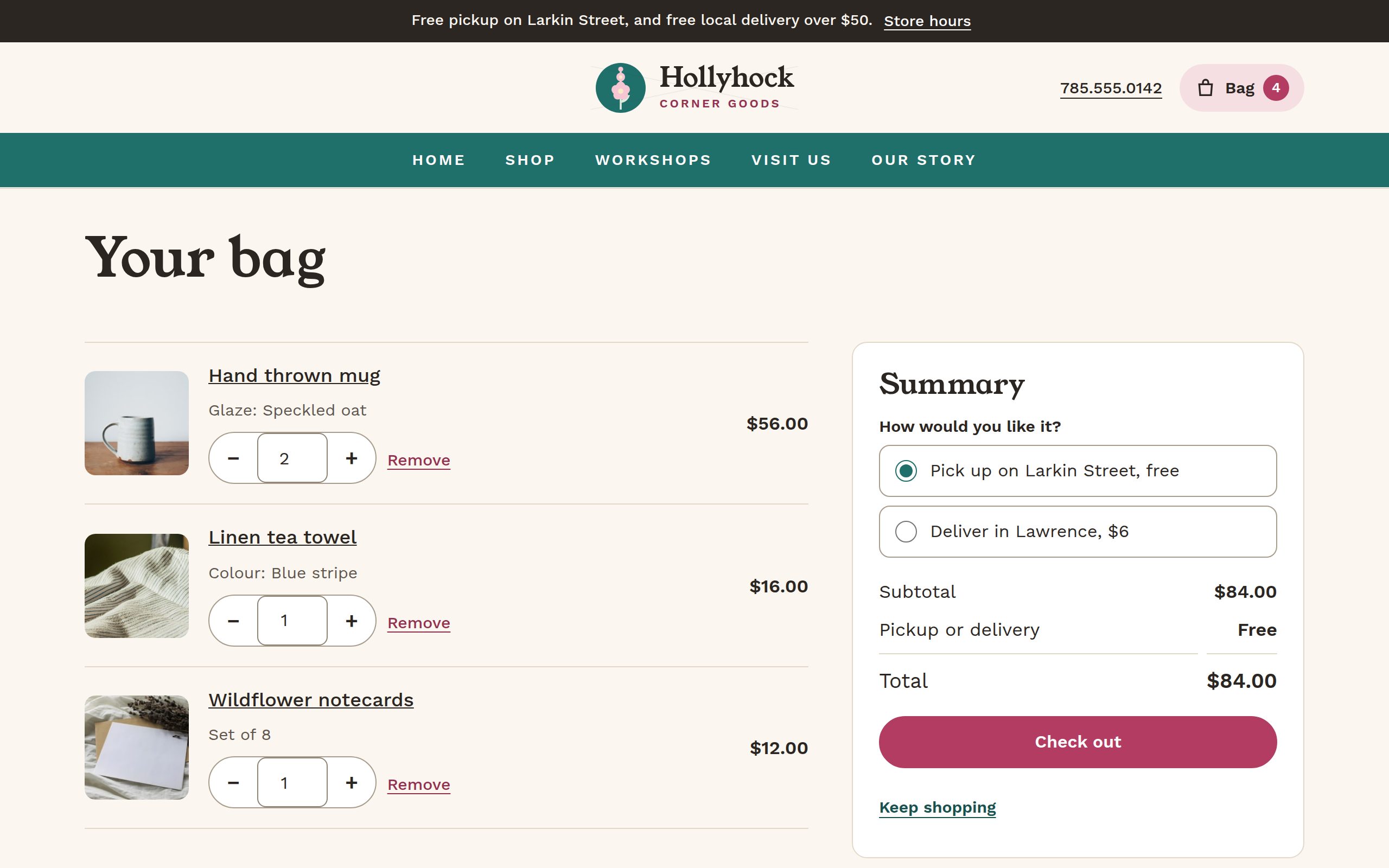Click the mug product thumbnail
The height and width of the screenshot is (868, 1389).
pyautogui.click(x=137, y=423)
